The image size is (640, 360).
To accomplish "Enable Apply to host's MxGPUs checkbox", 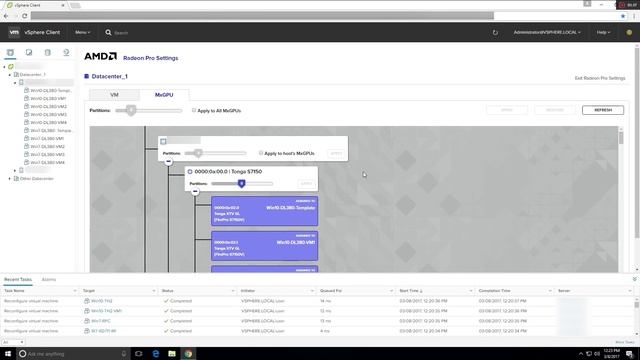I will click(x=261, y=153).
